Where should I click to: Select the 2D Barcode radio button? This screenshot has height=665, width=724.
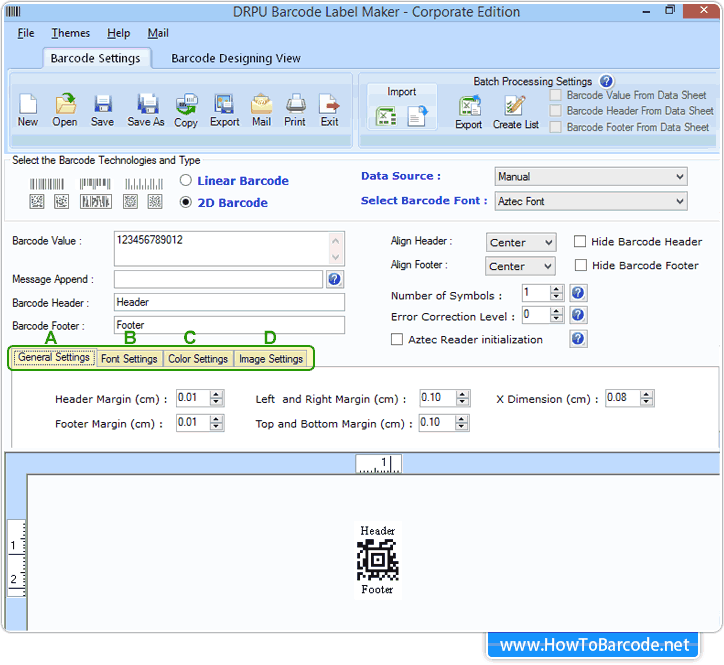pos(186,202)
